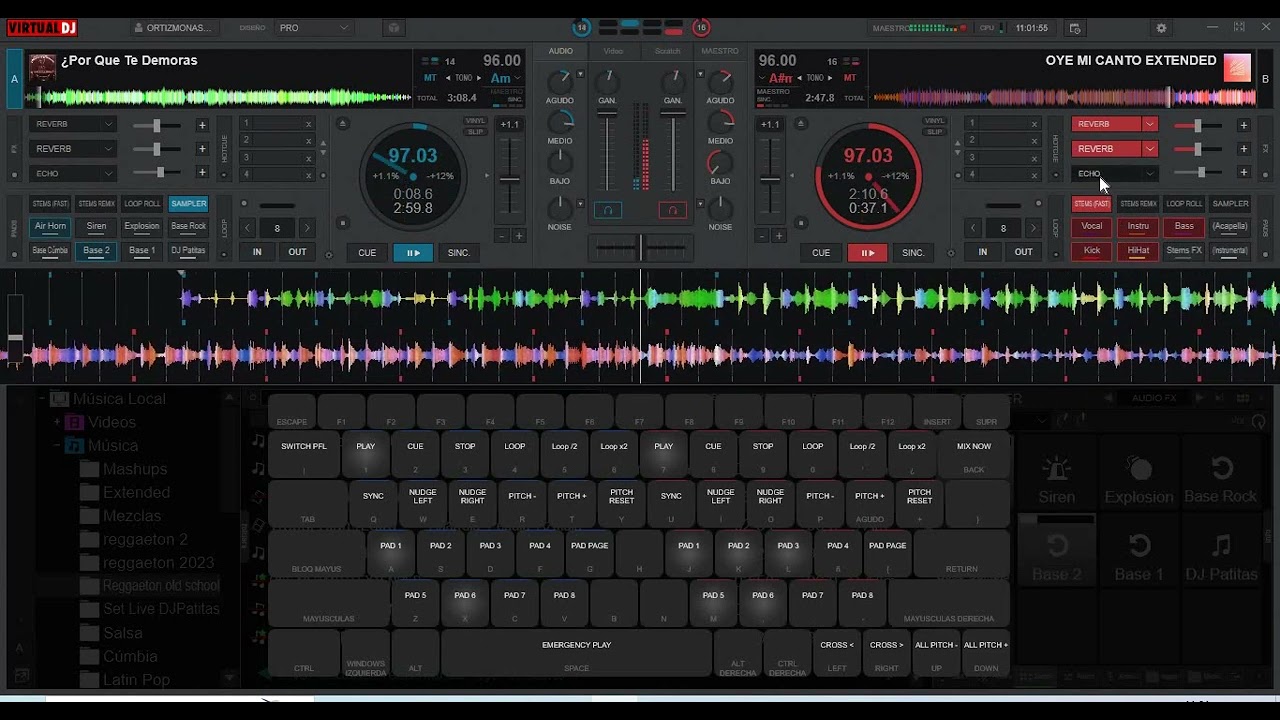
Task: Click deck A cover art thumbnail
Action: [x=42, y=67]
